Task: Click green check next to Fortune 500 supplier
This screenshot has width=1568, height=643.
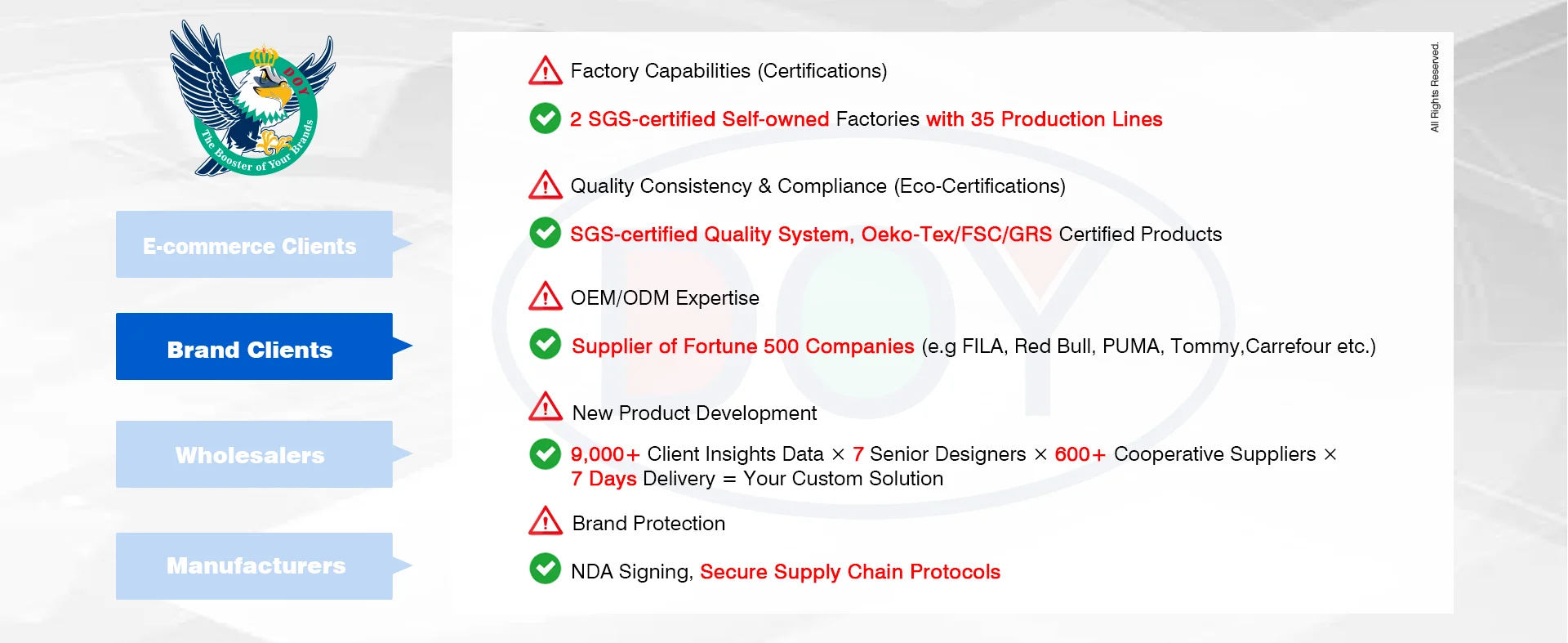Action: tap(545, 344)
